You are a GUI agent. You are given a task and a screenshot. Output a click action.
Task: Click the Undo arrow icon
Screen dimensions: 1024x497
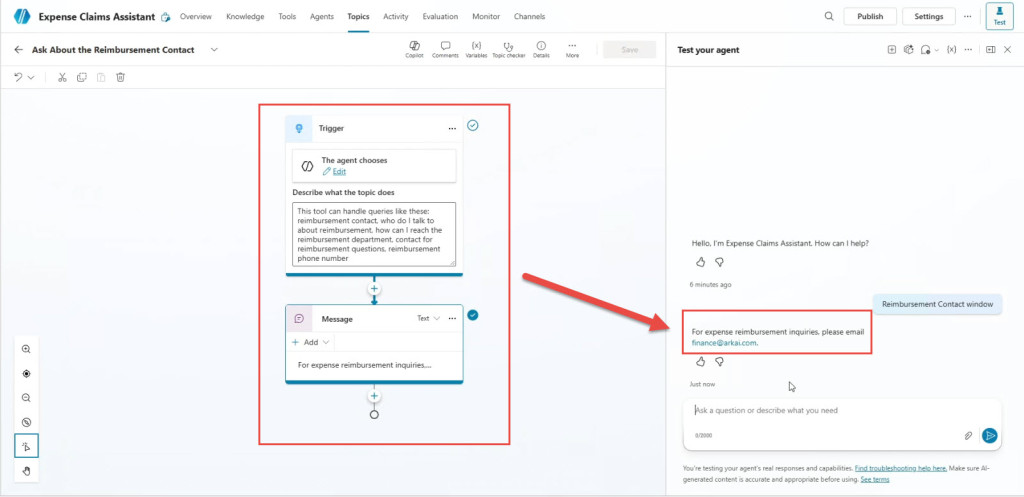pyautogui.click(x=18, y=77)
